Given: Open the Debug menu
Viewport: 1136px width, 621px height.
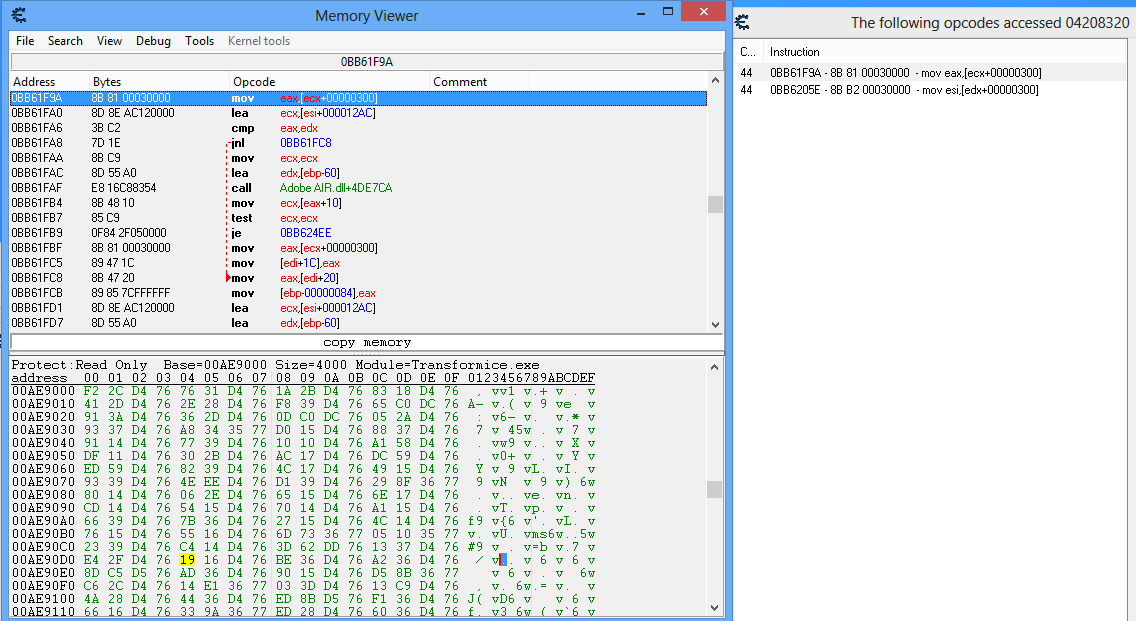Looking at the screenshot, I should point(153,41).
